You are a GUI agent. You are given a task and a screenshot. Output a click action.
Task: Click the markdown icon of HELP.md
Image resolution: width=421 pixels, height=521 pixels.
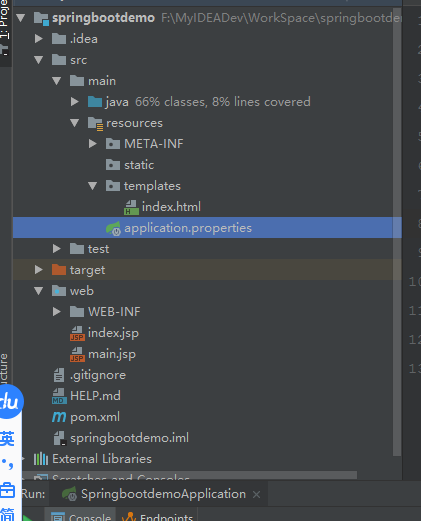pyautogui.click(x=59, y=396)
